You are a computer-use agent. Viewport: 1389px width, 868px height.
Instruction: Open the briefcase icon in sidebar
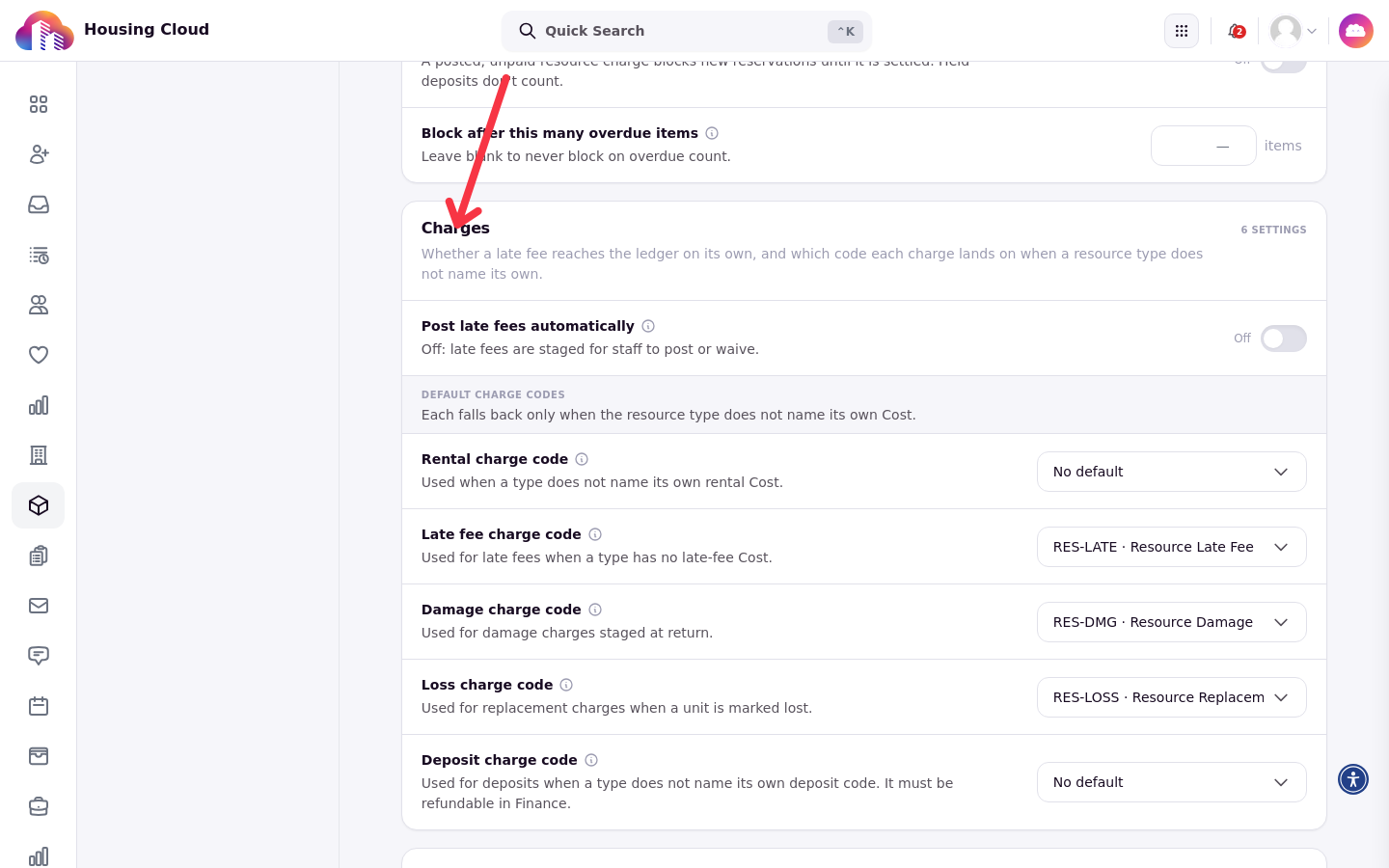tap(39, 806)
